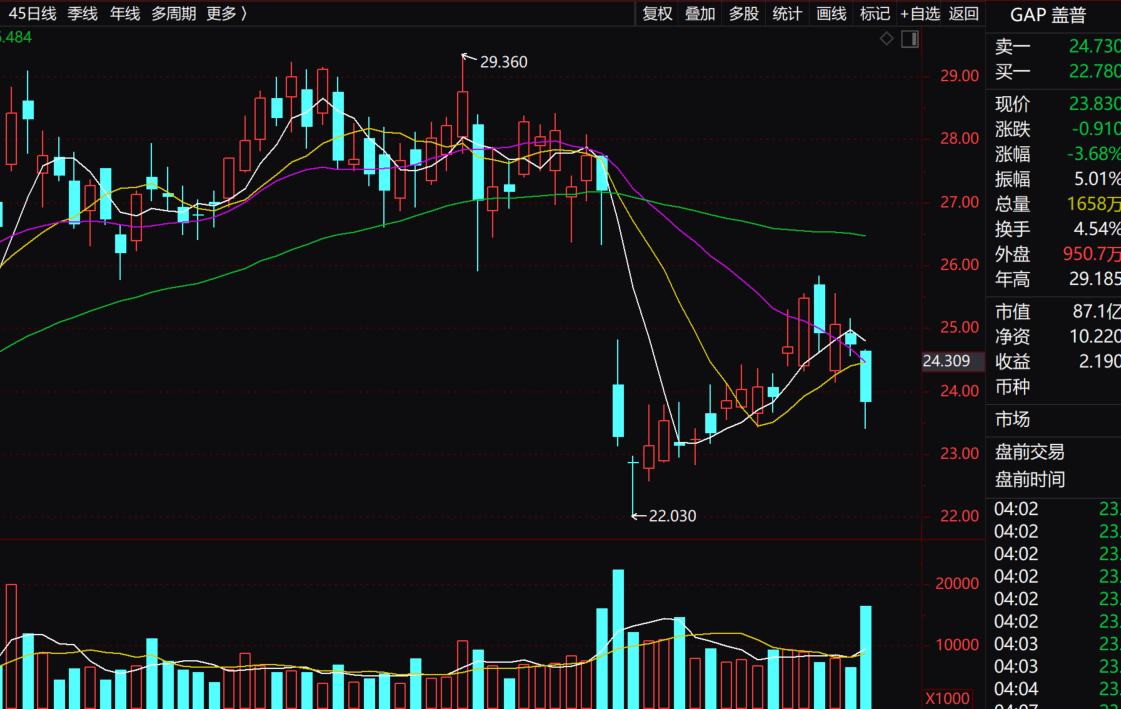1121x709 pixels.
Task: Click the 22.030 low price marker
Action: [672, 516]
